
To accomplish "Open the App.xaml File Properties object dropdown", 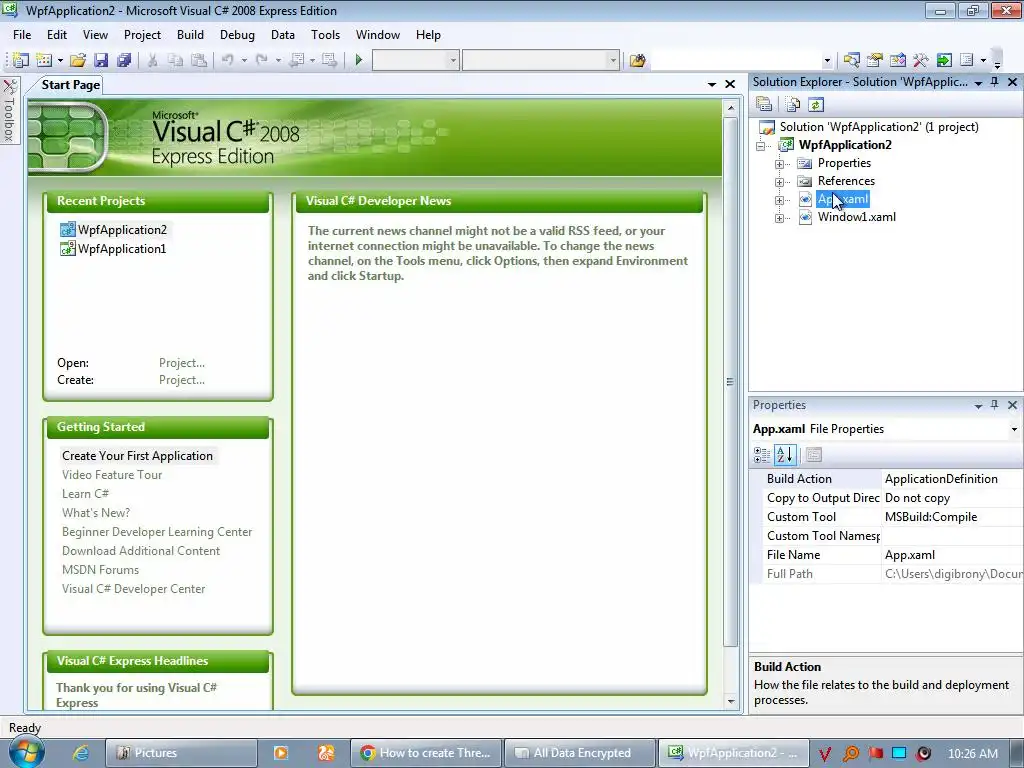I will (1014, 429).
